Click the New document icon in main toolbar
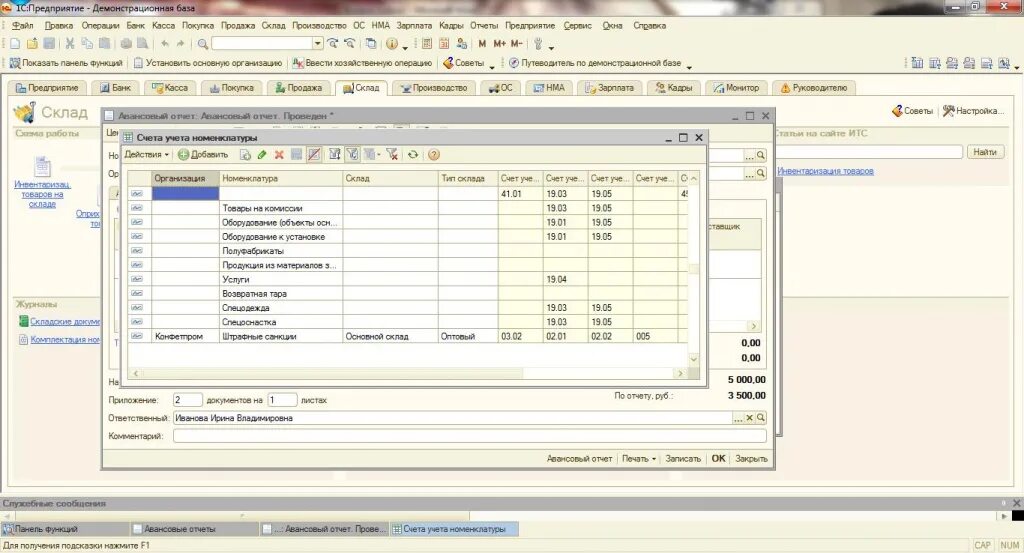The width and height of the screenshot is (1024, 553). 15,44
